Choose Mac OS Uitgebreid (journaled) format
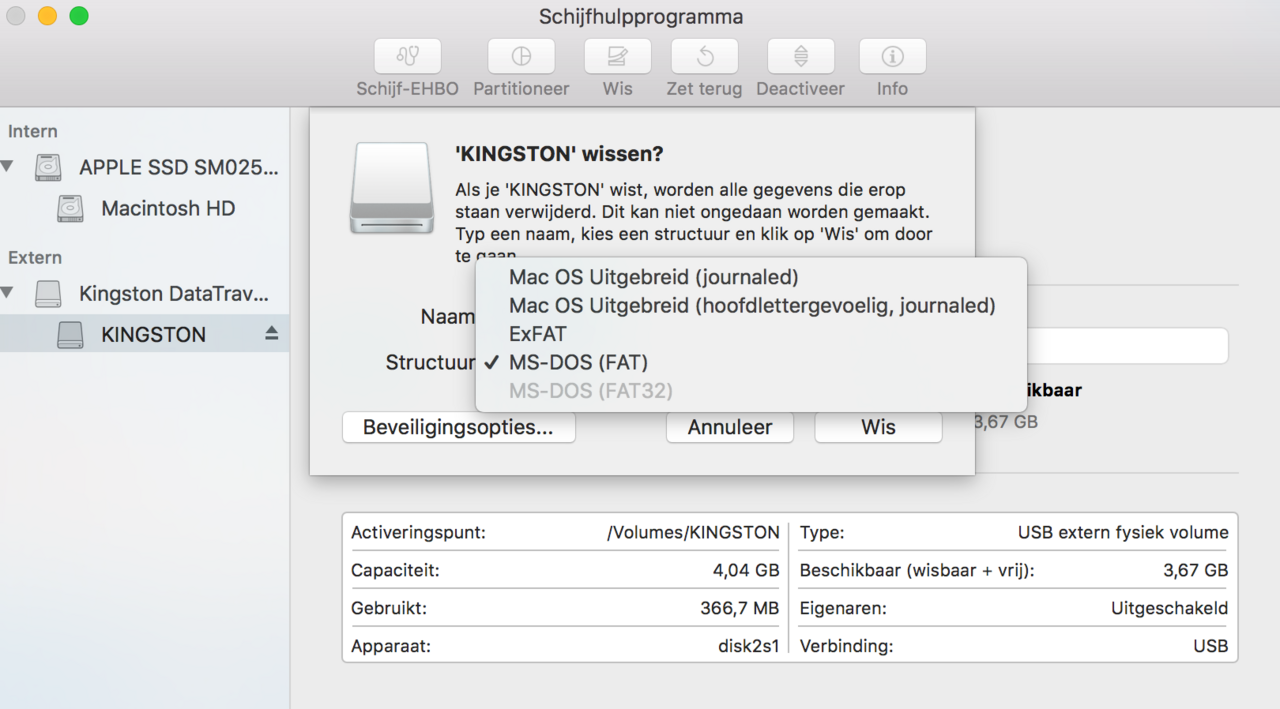The height and width of the screenshot is (709, 1280). click(x=653, y=277)
